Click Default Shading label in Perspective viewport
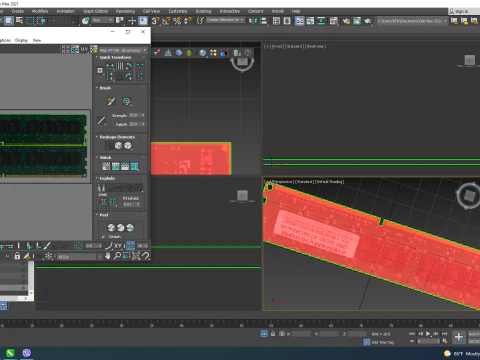480x360 pixels. click(x=329, y=182)
